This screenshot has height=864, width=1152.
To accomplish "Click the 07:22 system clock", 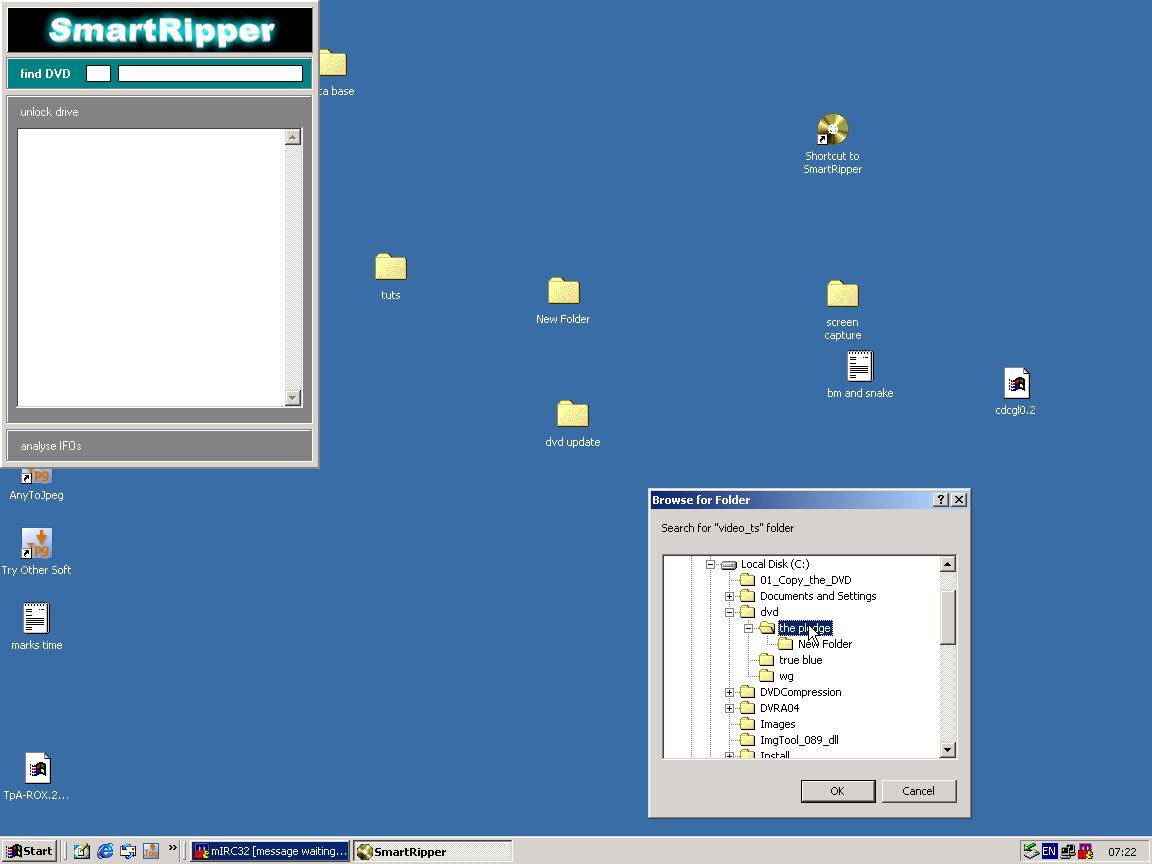I will click(1122, 852).
